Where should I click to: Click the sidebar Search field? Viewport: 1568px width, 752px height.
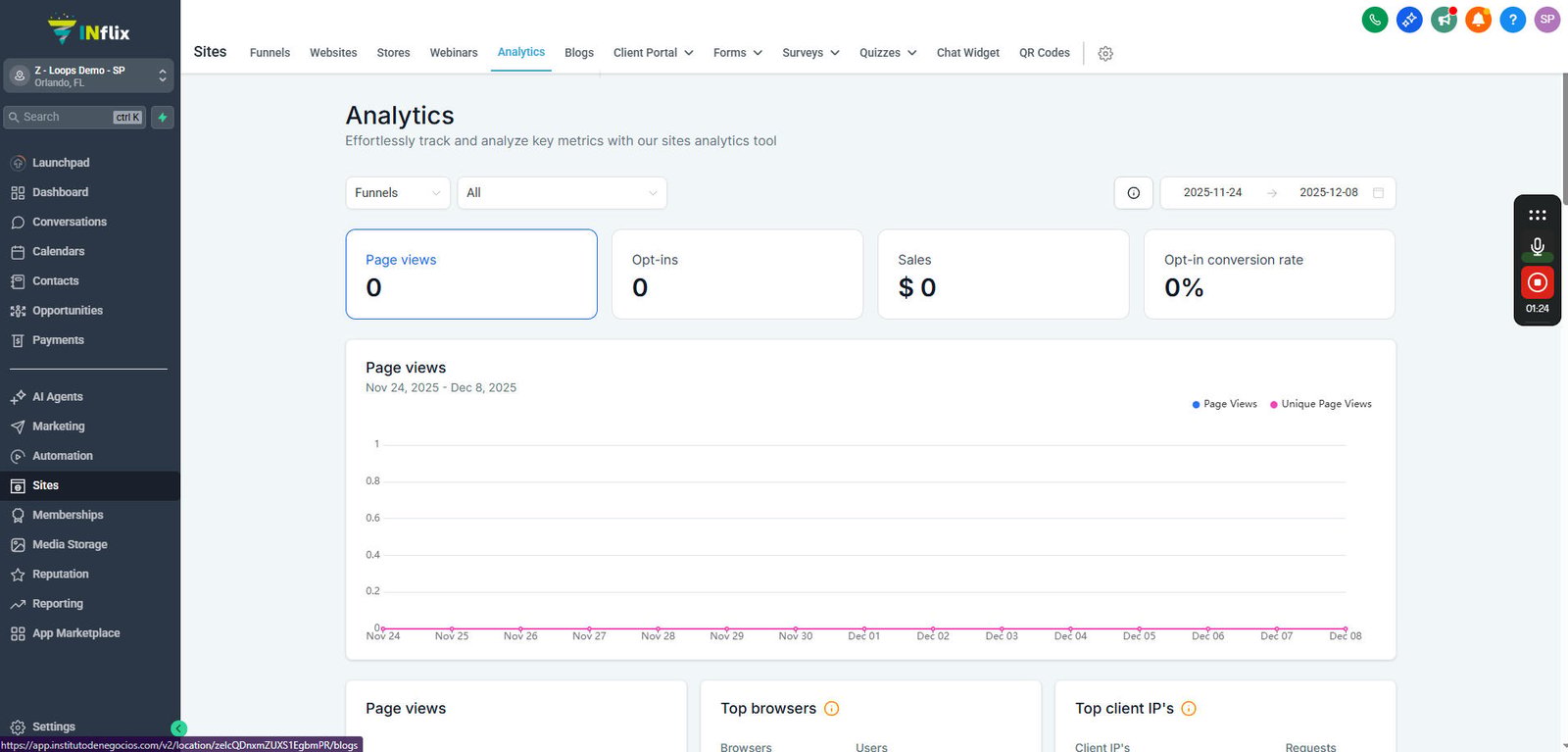tap(74, 118)
